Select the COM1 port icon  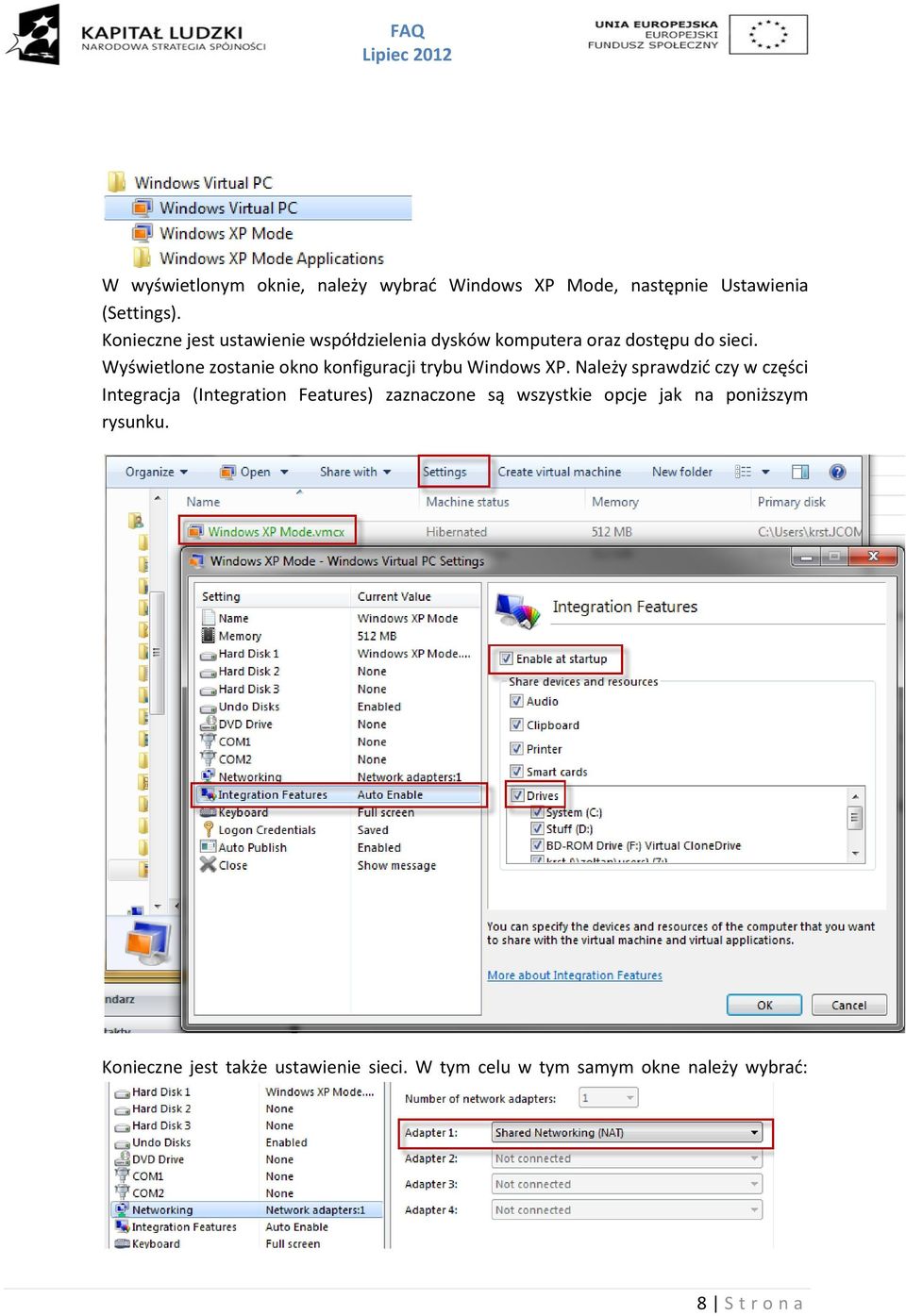209,741
